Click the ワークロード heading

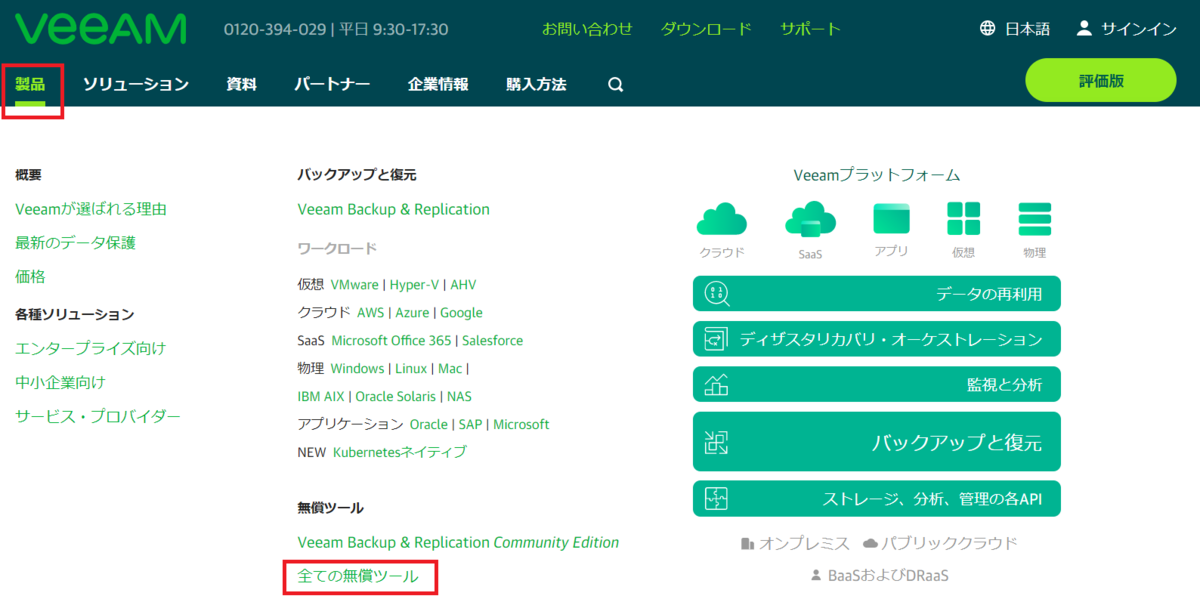[x=337, y=247]
